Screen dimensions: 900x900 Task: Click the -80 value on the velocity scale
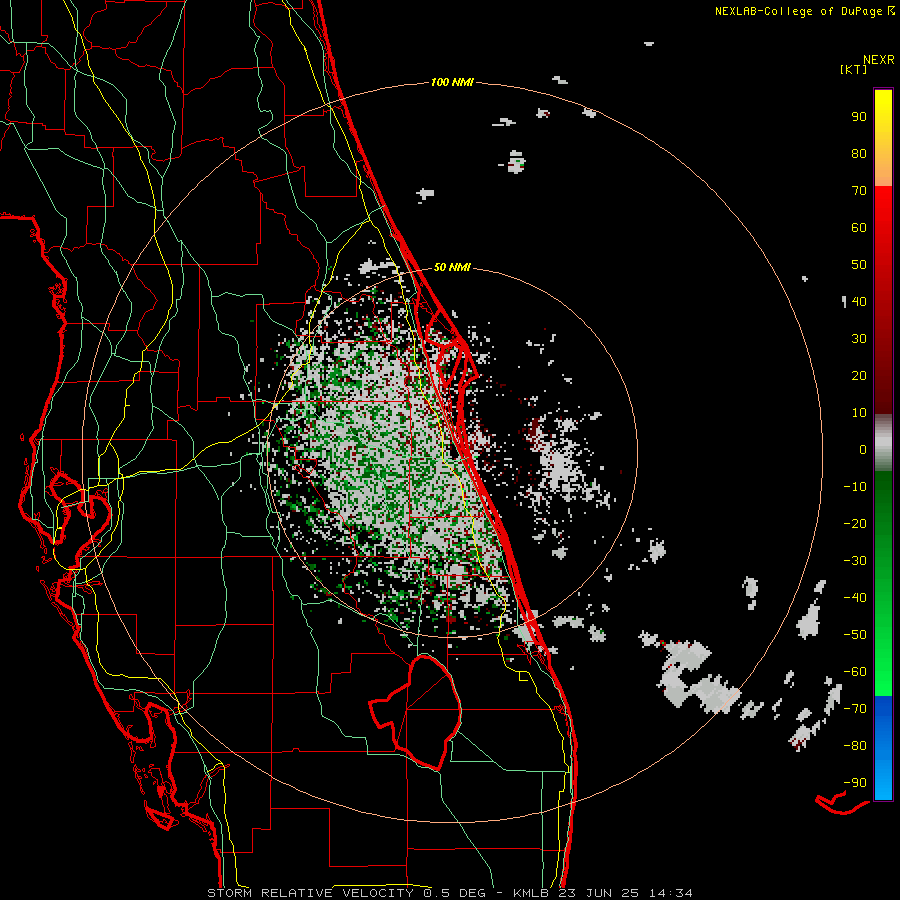pos(855,746)
